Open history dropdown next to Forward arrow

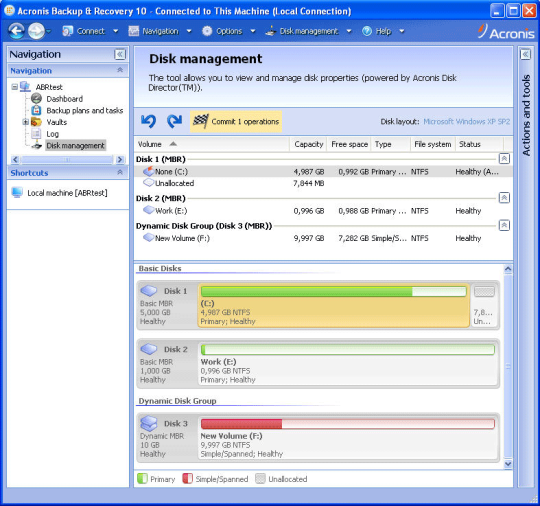pos(49,31)
